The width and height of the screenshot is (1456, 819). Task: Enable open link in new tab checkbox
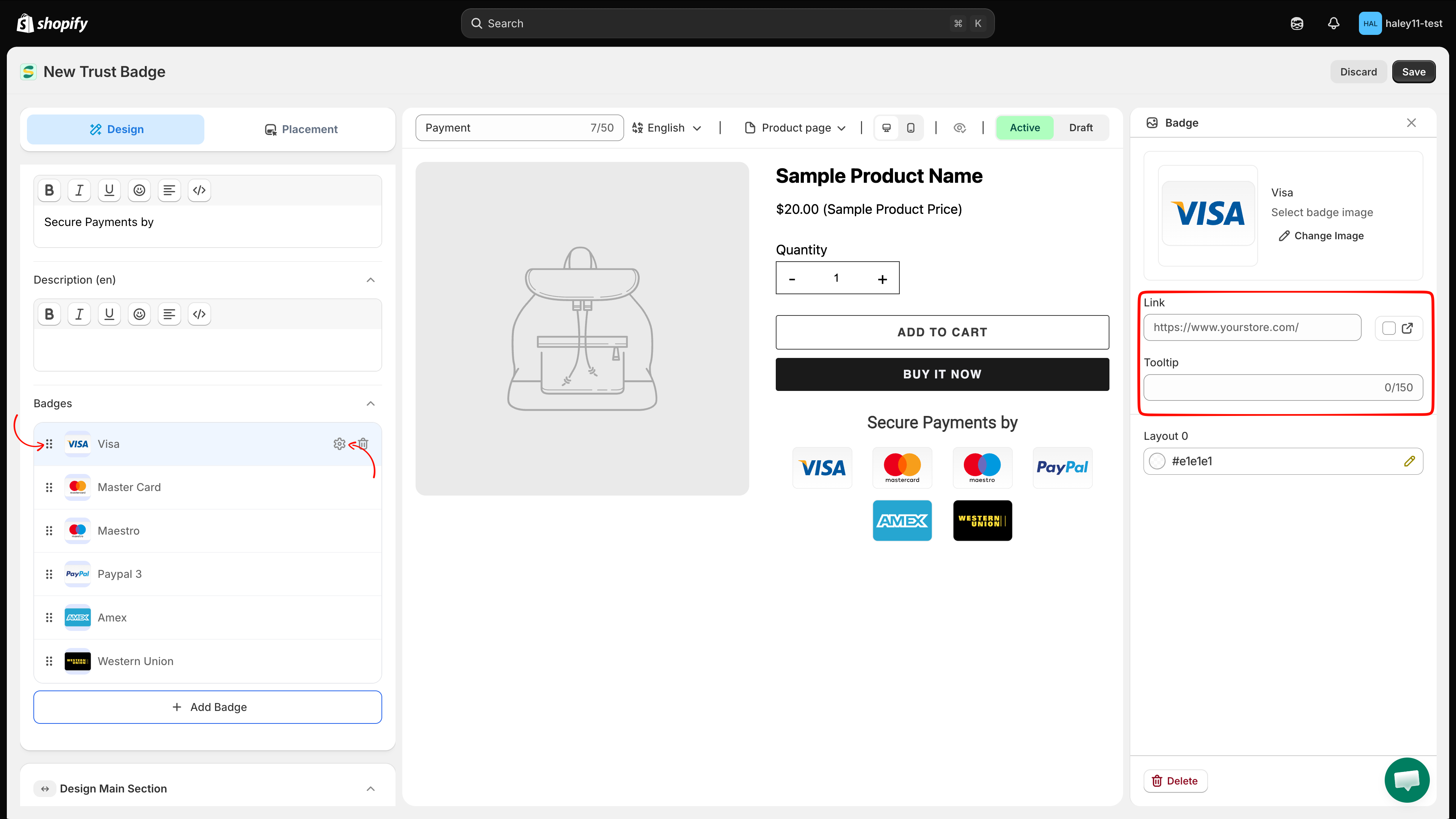tap(1389, 328)
